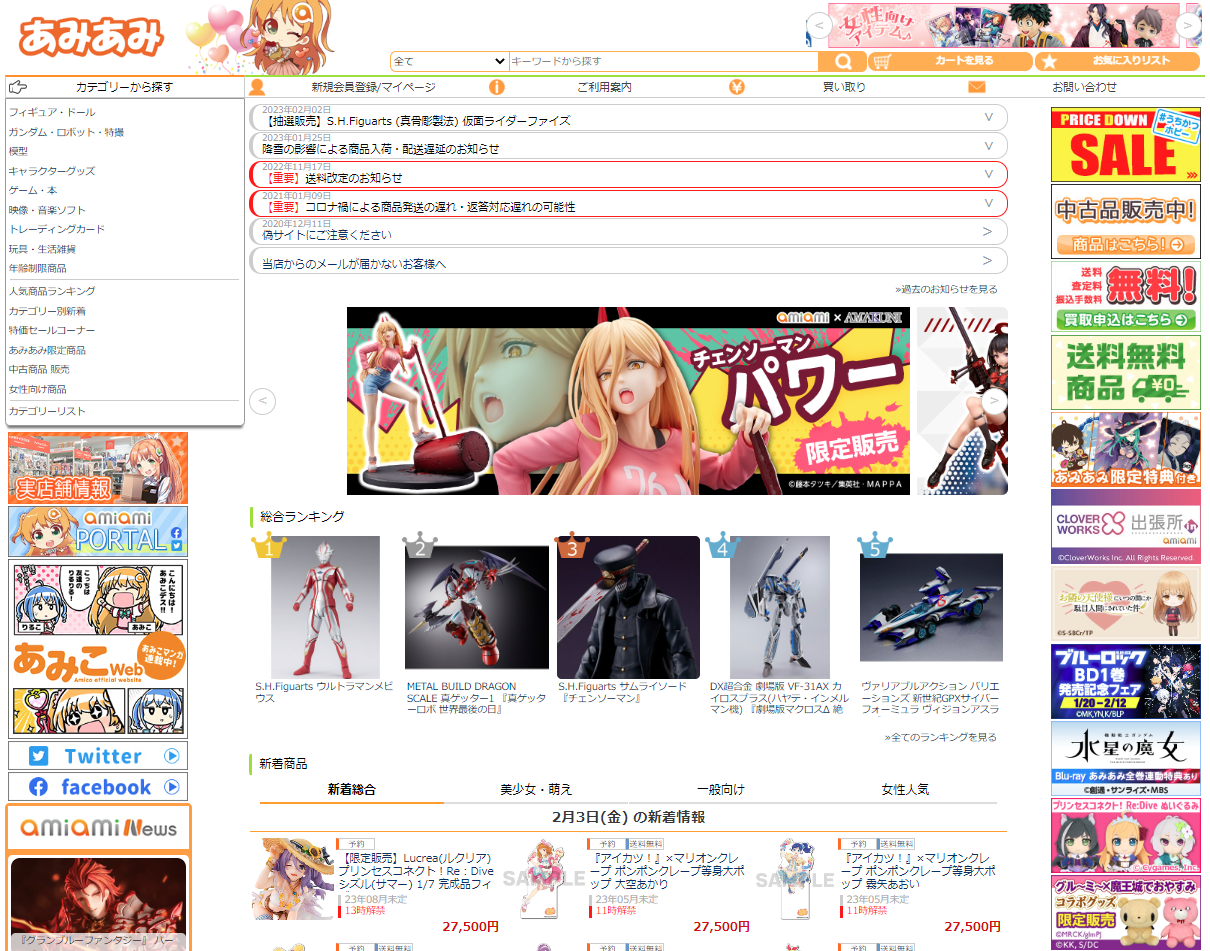Open the amiami PORTAL banner
Image resolution: width=1210 pixels, height=951 pixels.
click(98, 531)
